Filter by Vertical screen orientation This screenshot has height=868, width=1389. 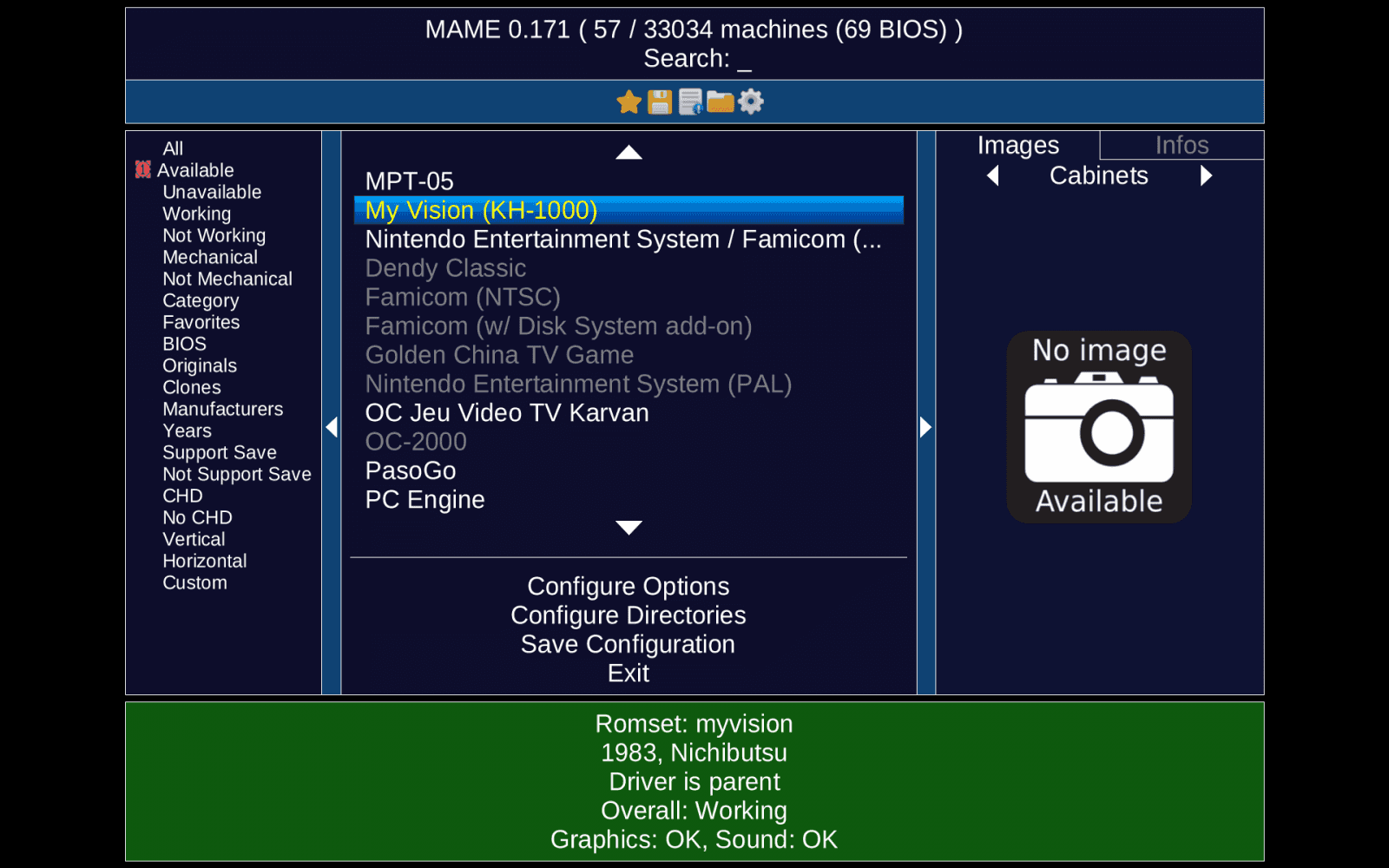[194, 539]
